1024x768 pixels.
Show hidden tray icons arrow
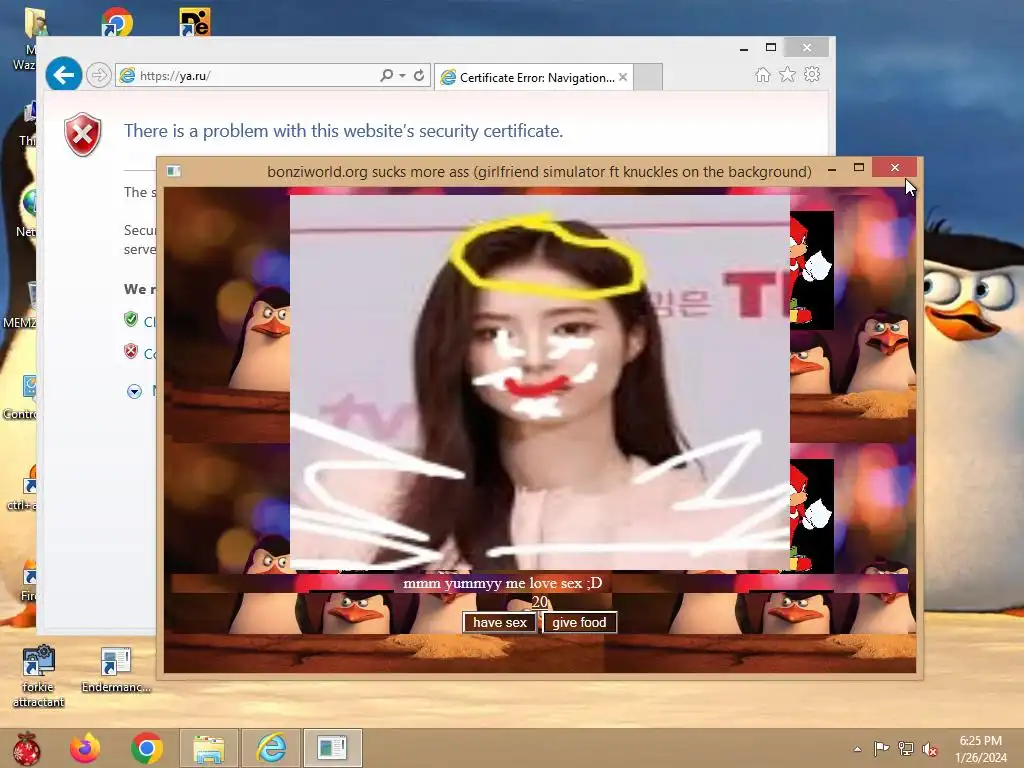point(857,749)
